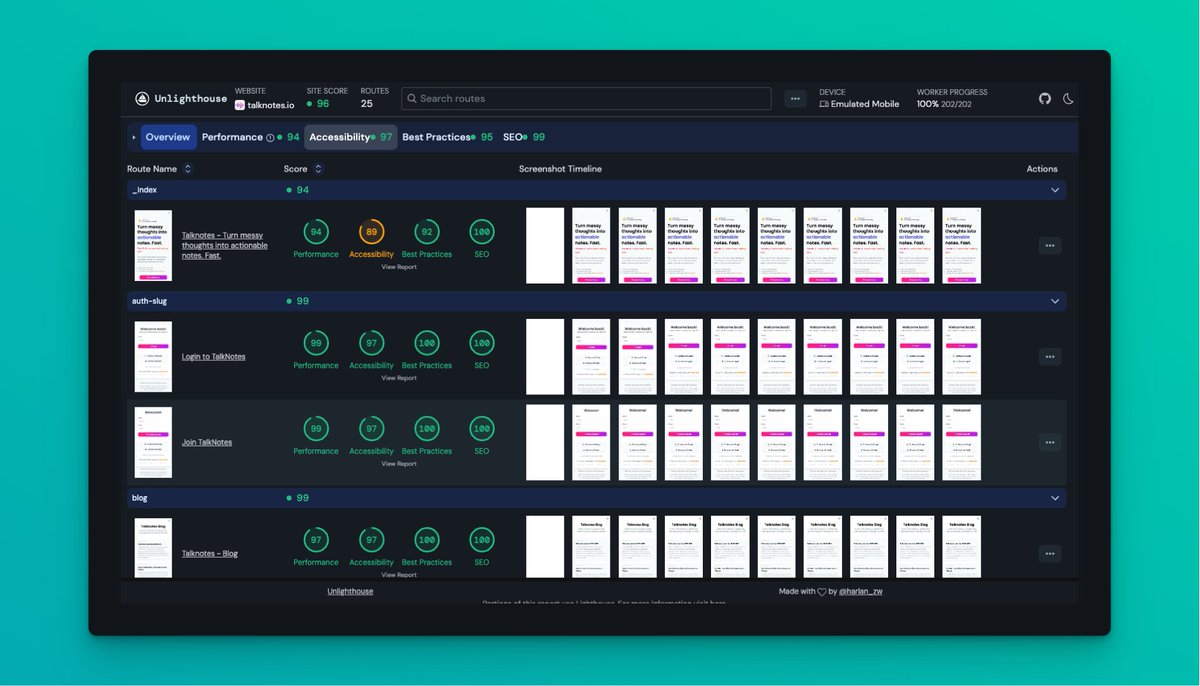Click the Emulated Mobile device icon
1200x686 pixels.
[824, 104]
